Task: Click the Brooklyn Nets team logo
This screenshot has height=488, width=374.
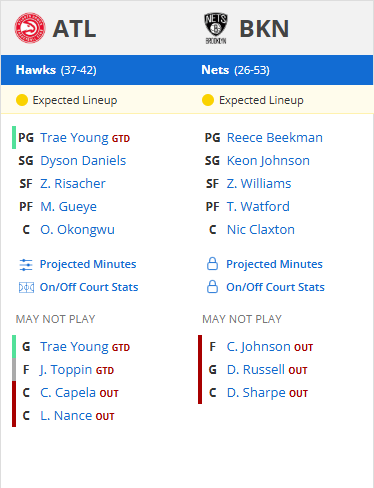Action: coord(216,28)
